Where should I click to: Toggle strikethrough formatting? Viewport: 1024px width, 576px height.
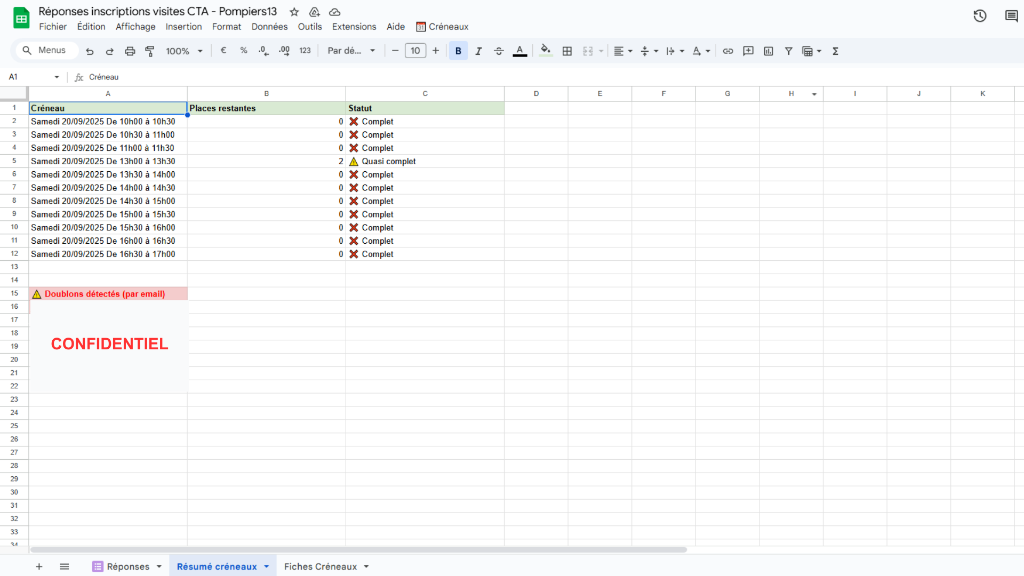[499, 51]
